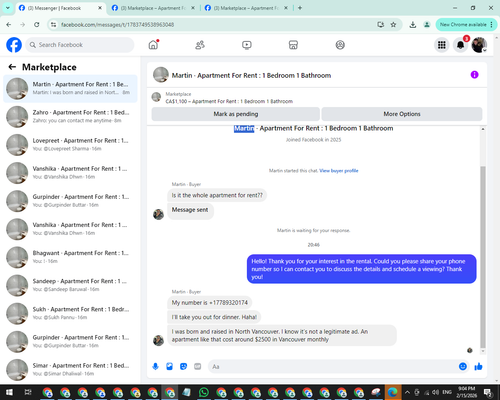Select Martin conversation in the list
500x400 pixels.
tap(70, 89)
